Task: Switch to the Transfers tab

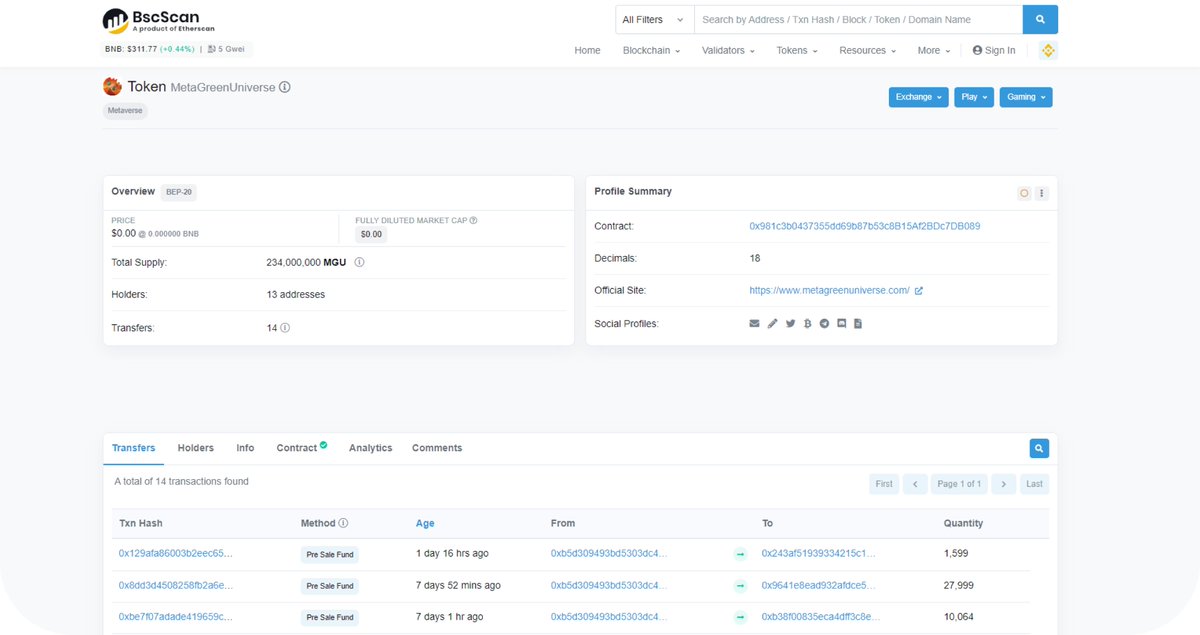Action: [x=134, y=448]
